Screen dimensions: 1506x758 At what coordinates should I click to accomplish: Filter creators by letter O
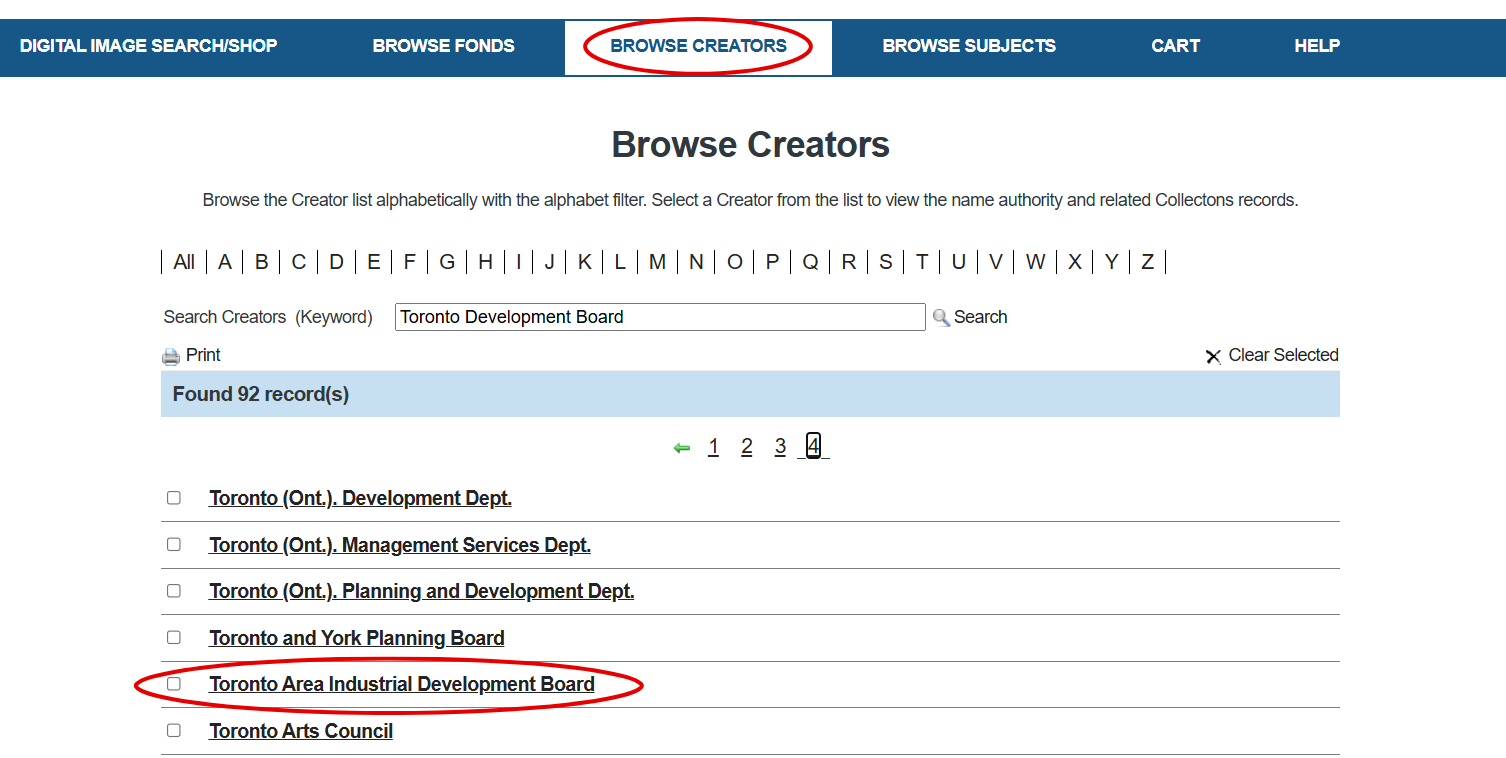(735, 262)
